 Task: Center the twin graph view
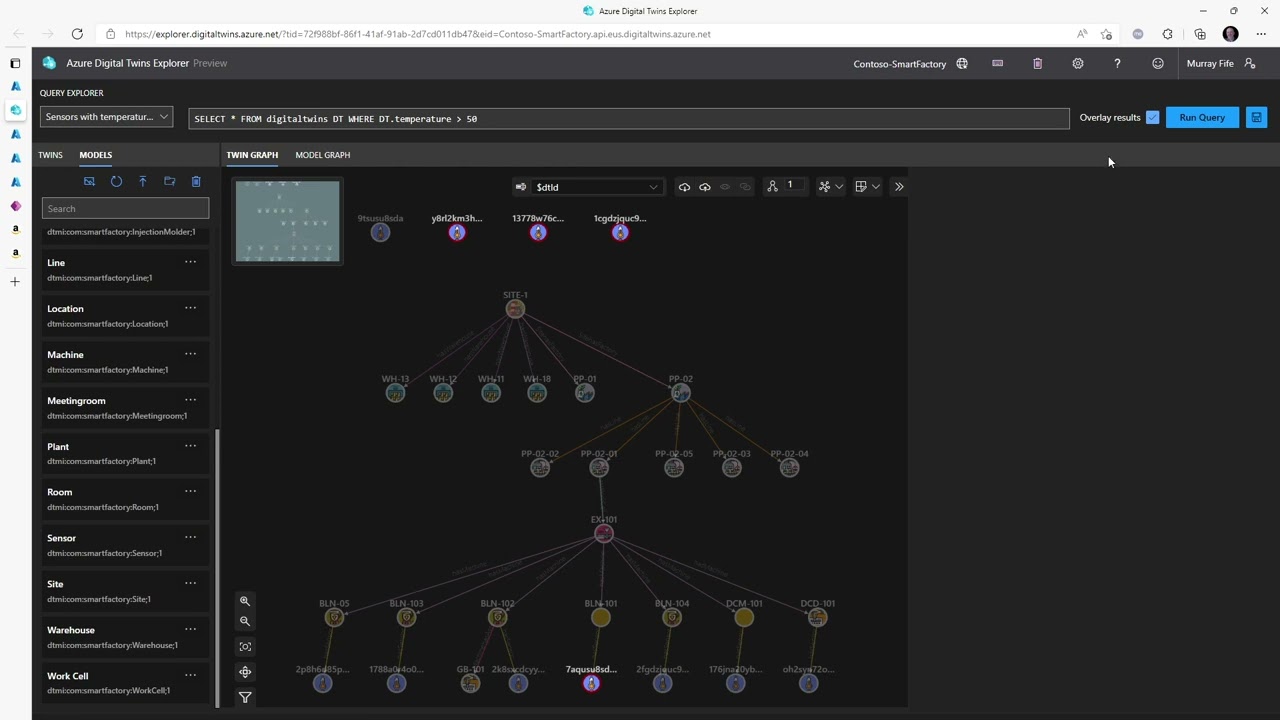pyautogui.click(x=245, y=672)
